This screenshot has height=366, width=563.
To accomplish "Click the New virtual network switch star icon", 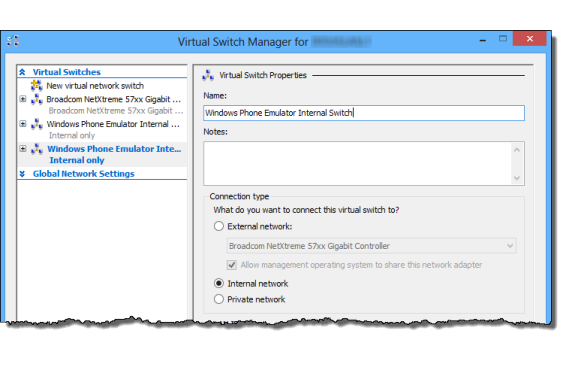I will click(x=36, y=85).
